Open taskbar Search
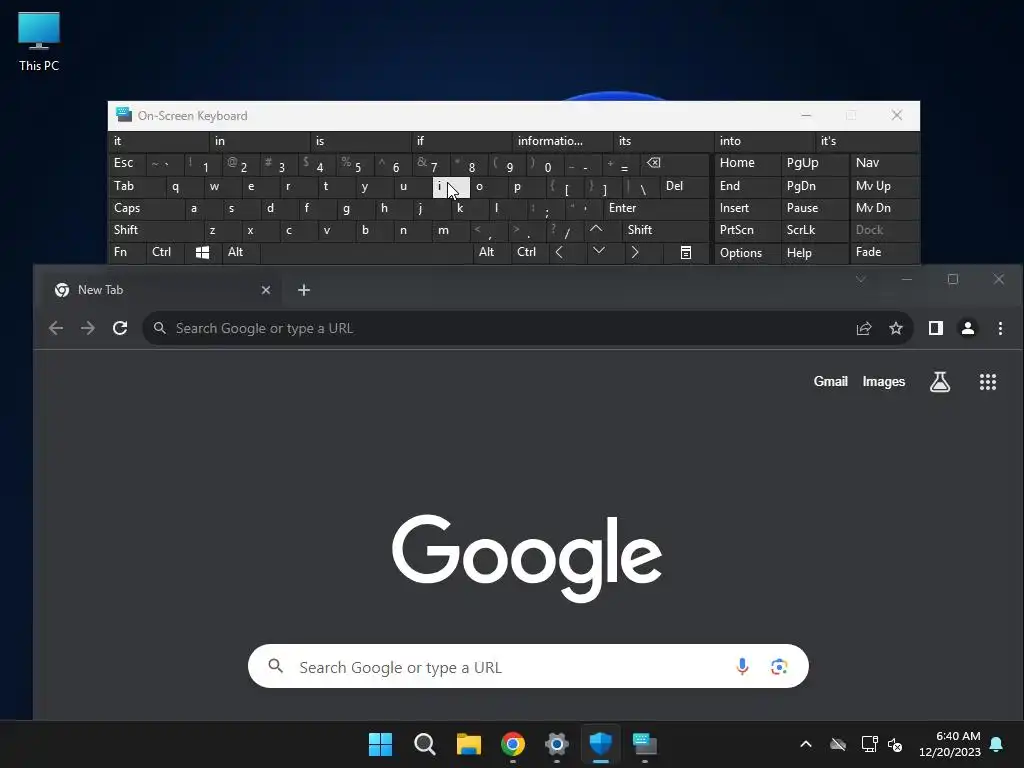This screenshot has width=1024, height=768. tap(424, 744)
